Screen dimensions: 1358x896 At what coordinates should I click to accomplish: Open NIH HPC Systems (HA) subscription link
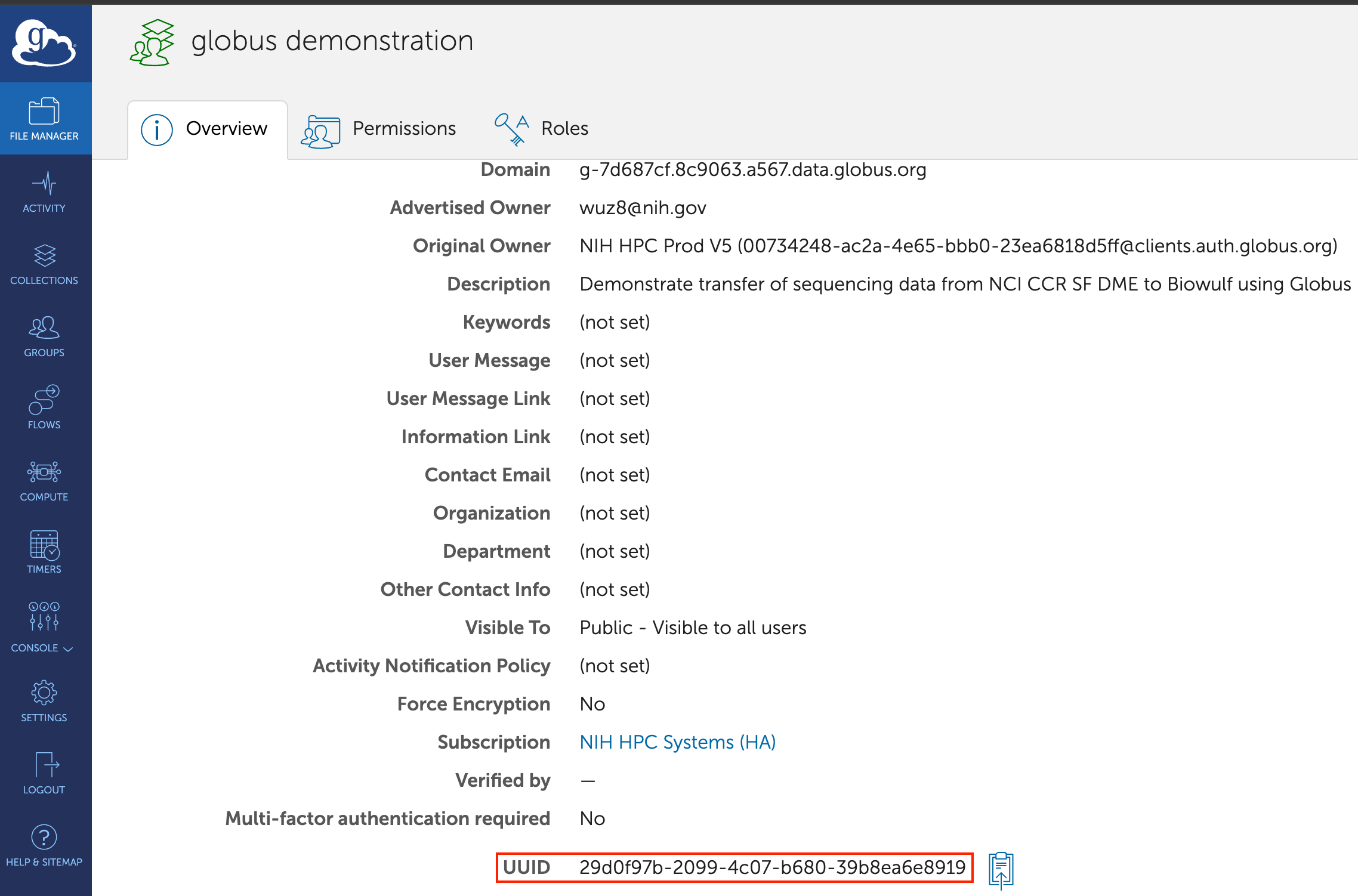pos(677,742)
